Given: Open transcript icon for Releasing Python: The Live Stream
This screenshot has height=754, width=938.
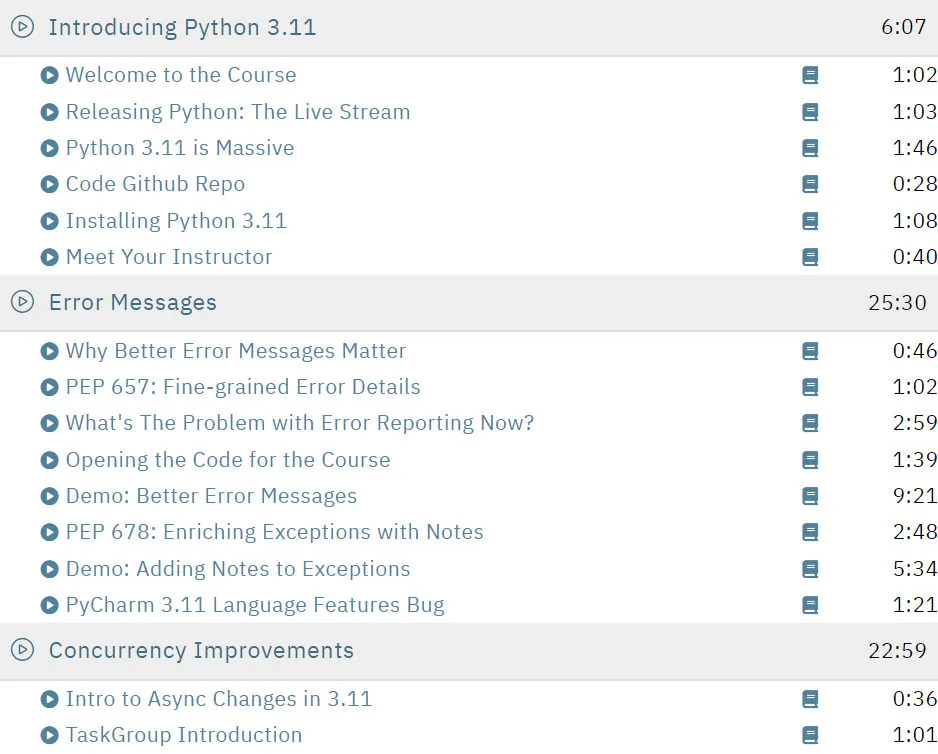Looking at the screenshot, I should (810, 112).
